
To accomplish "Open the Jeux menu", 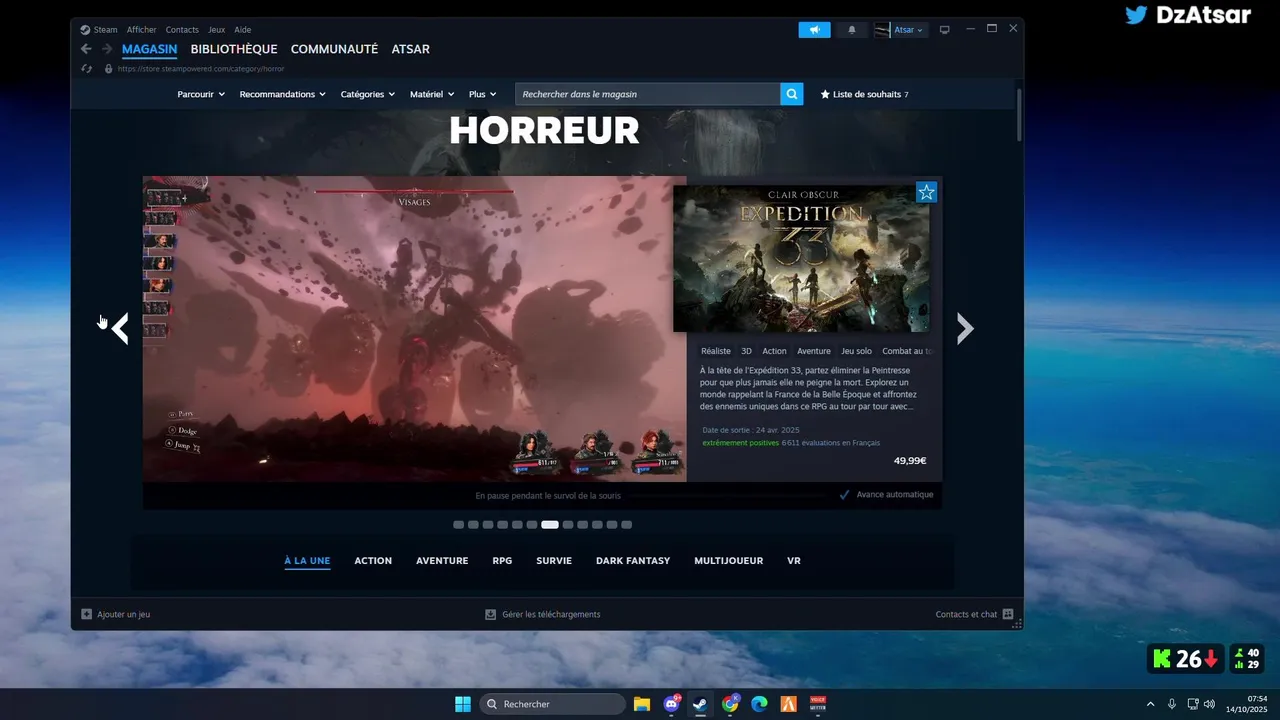I will pyautogui.click(x=216, y=30).
